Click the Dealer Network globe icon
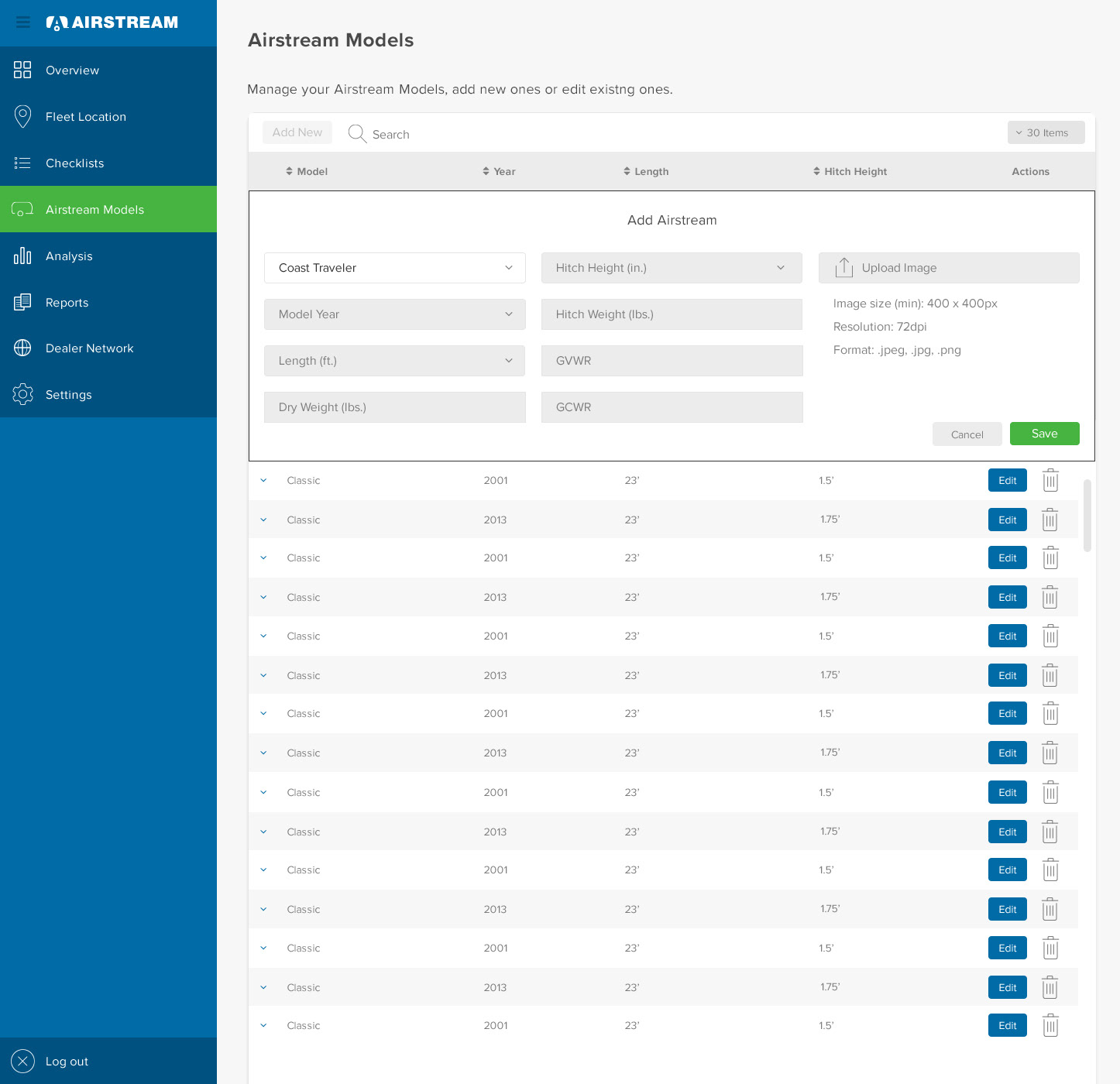Viewport: 1120px width, 1084px height. (x=22, y=348)
